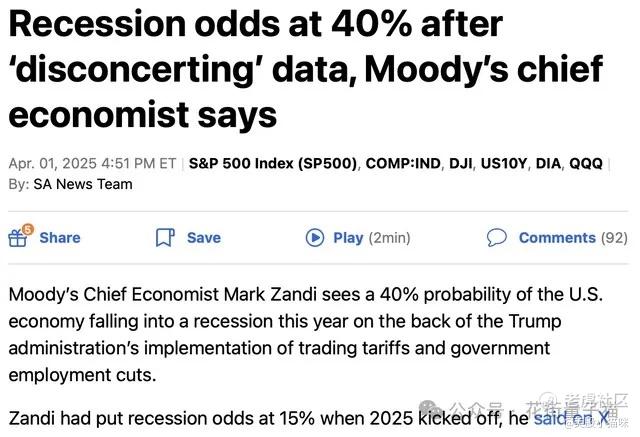Image resolution: width=640 pixels, height=437 pixels.
Task: Click the WeChat watermark logo at bottom
Action: (430, 407)
